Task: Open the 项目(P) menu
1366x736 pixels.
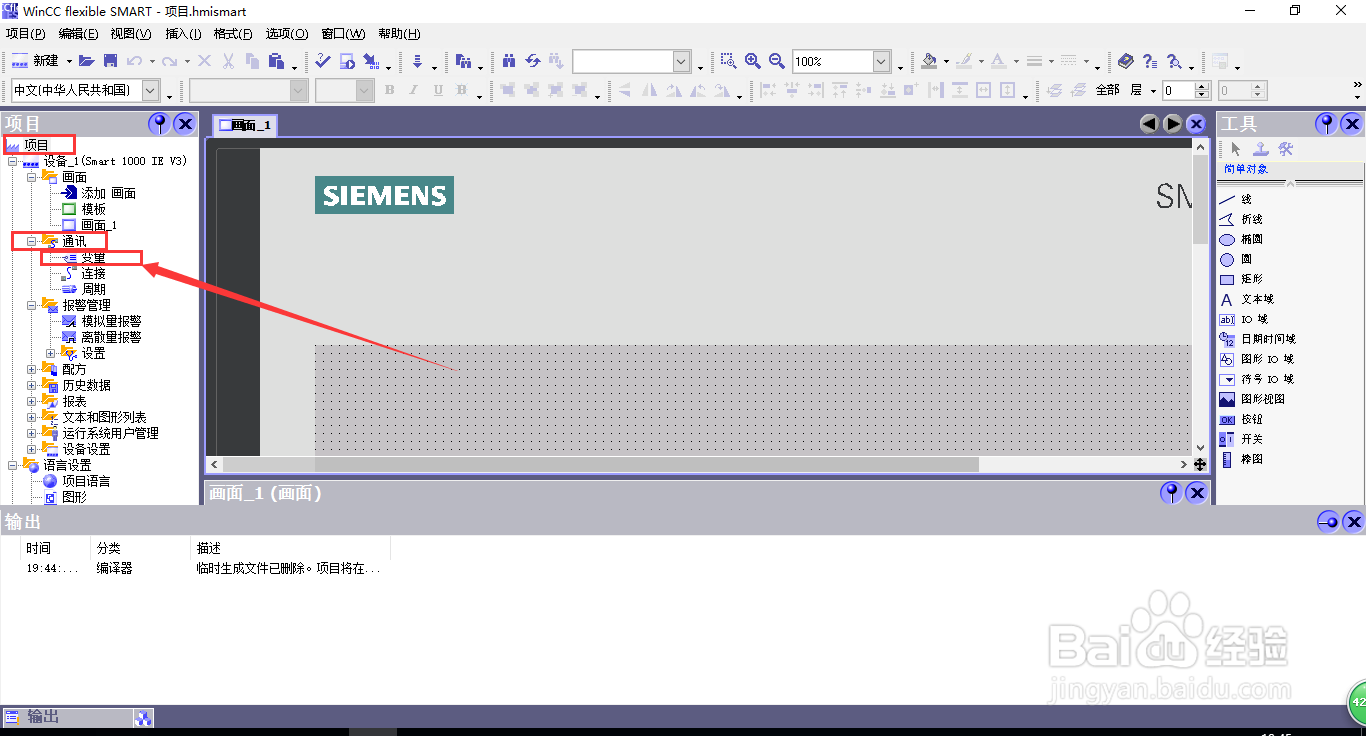Action: (x=26, y=34)
